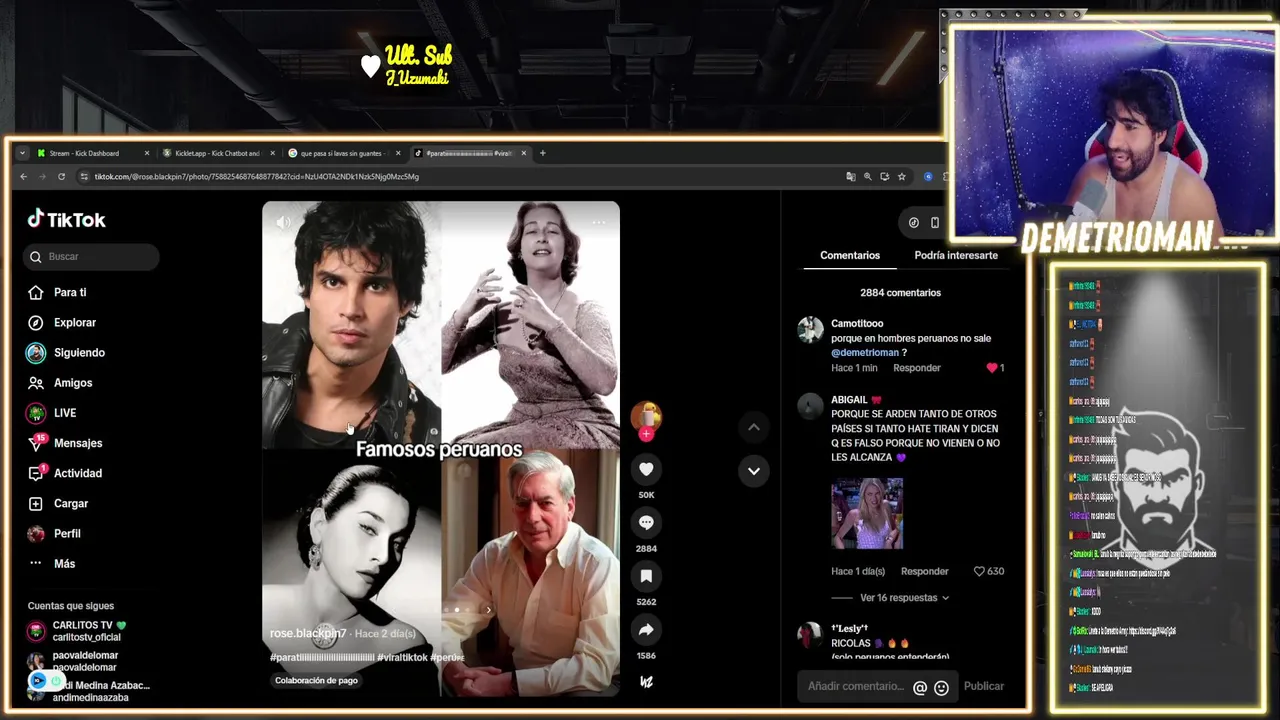Click the Añadir comentario field
Image resolution: width=1280 pixels, height=720 pixels.
[x=854, y=687]
